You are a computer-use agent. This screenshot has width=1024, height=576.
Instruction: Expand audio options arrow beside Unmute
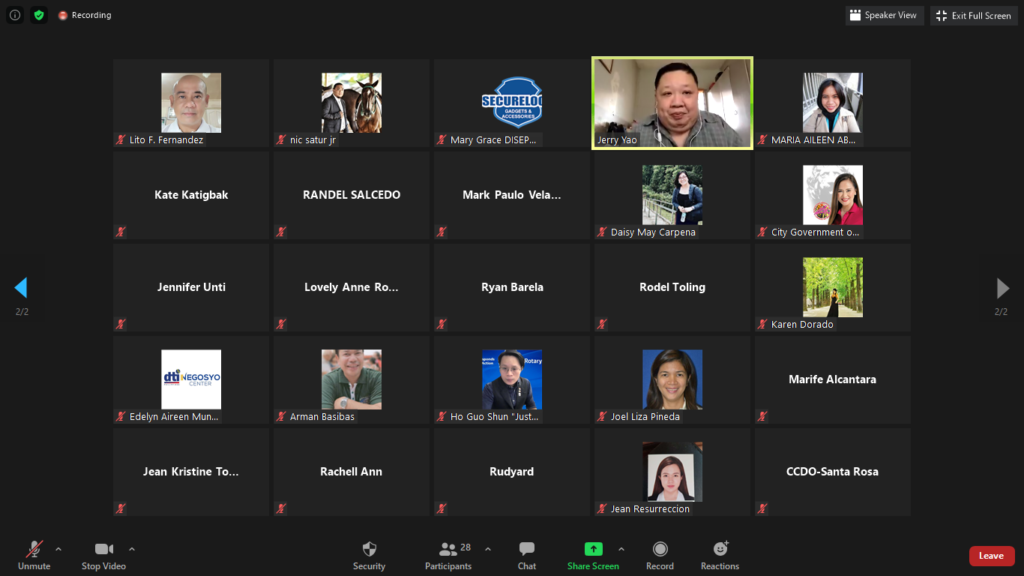[x=58, y=549]
